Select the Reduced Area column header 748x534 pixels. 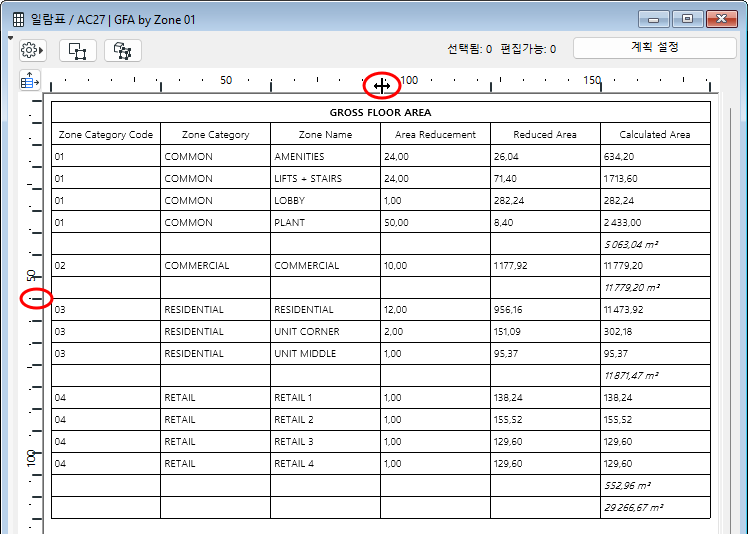click(545, 134)
